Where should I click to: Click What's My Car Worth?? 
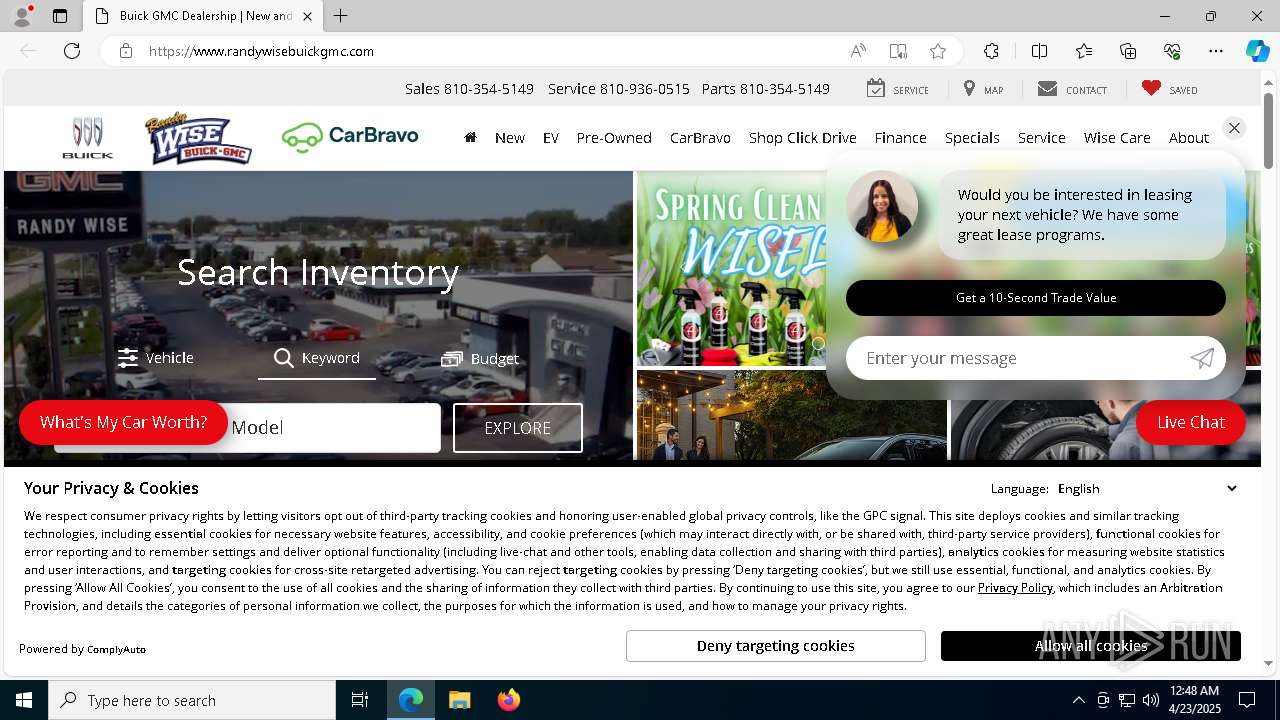click(123, 422)
